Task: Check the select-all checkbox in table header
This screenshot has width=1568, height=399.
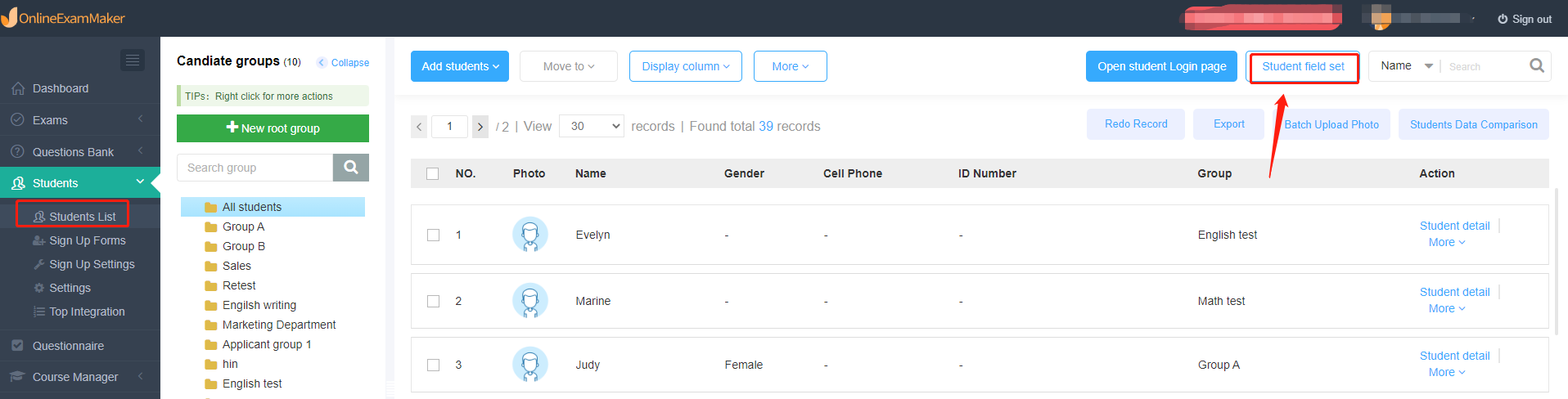Action: pyautogui.click(x=433, y=173)
